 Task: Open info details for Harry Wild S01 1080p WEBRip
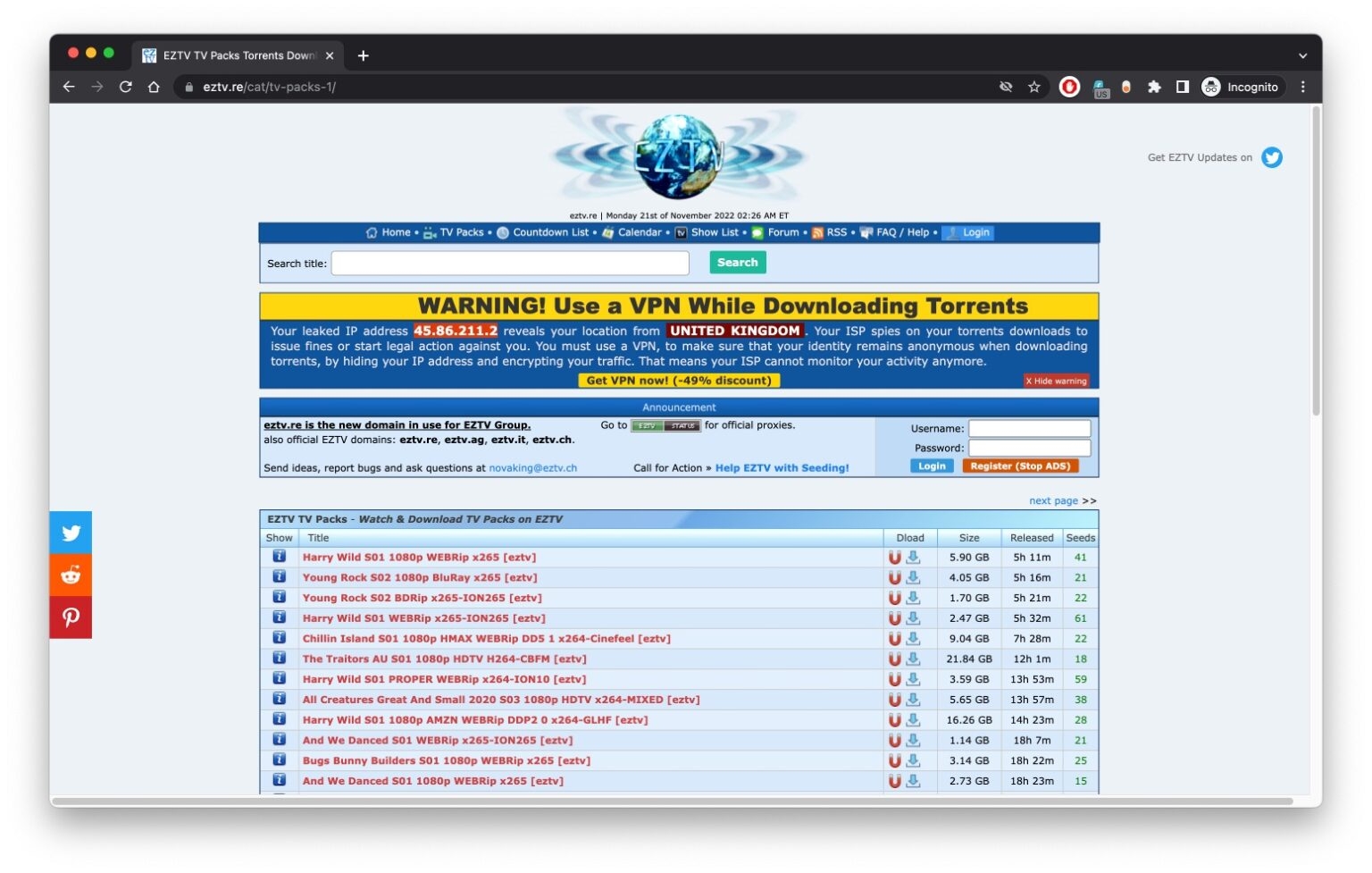pyautogui.click(x=280, y=556)
